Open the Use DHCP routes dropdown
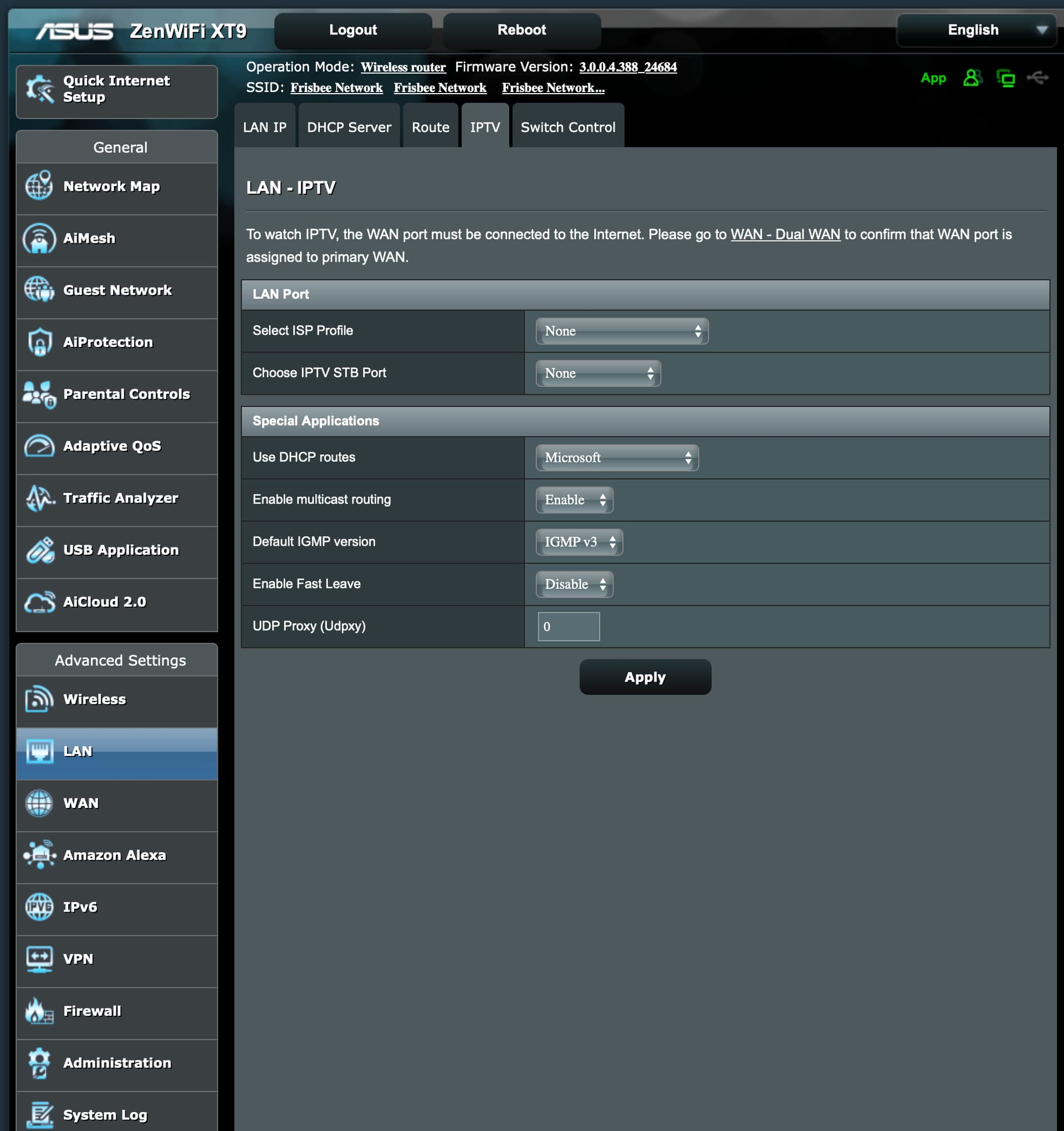Image resolution: width=1064 pixels, height=1131 pixels. [617, 457]
